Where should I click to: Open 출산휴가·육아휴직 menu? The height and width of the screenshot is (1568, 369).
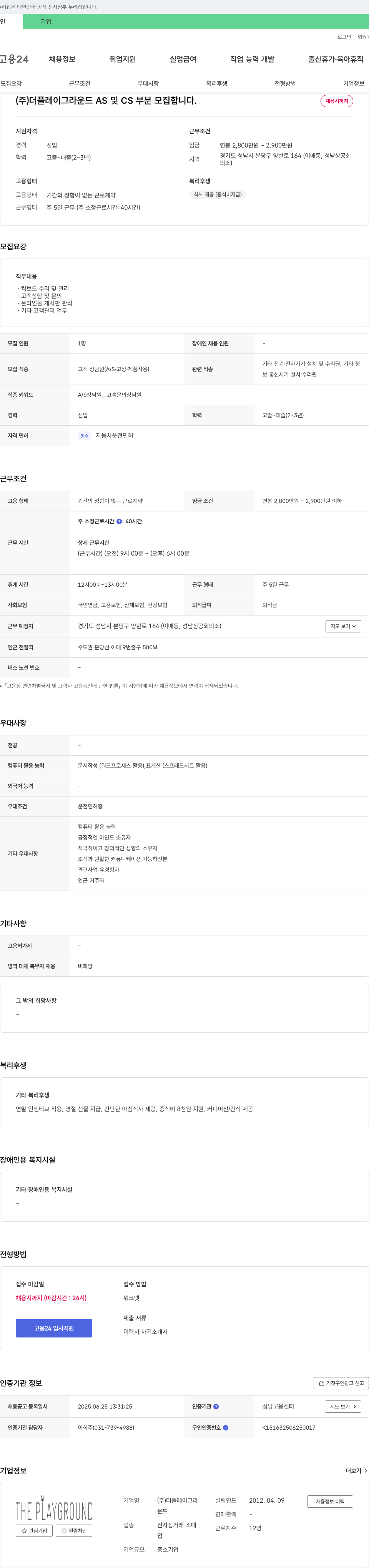(x=336, y=59)
